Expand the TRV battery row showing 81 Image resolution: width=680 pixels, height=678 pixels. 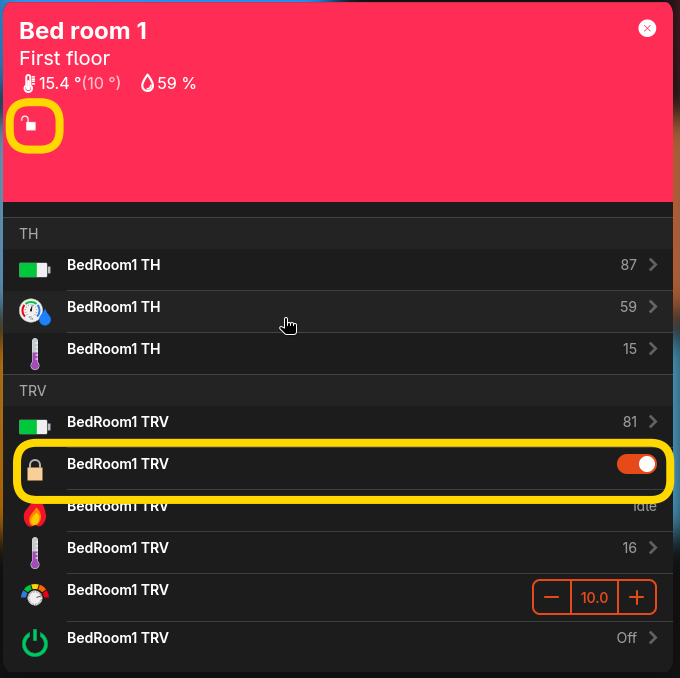[653, 422]
